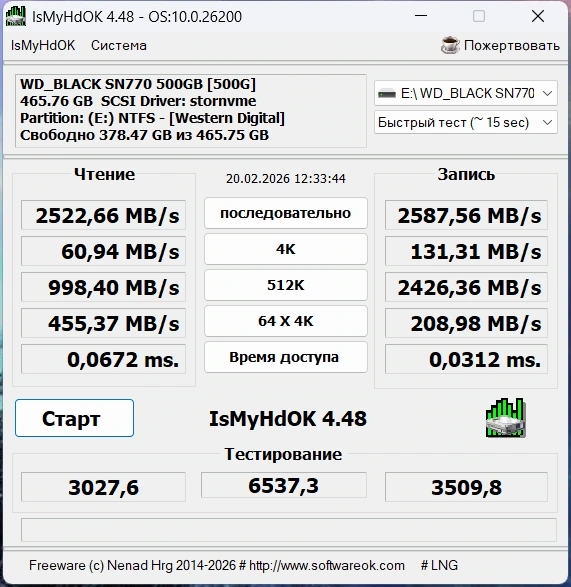This screenshot has height=587, width=571.
Task: Click the 64x4K write value 208,98 MB/s
Action: click(x=466, y=323)
